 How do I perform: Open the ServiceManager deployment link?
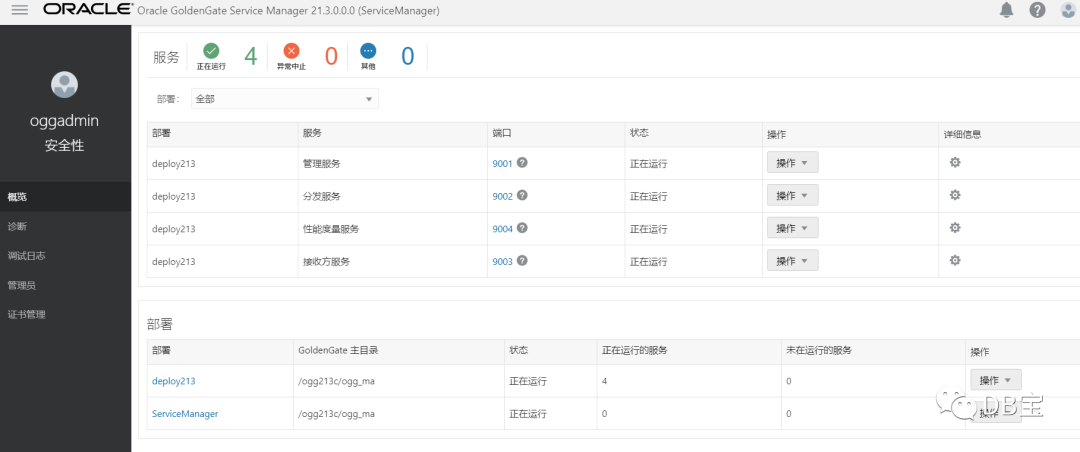185,414
